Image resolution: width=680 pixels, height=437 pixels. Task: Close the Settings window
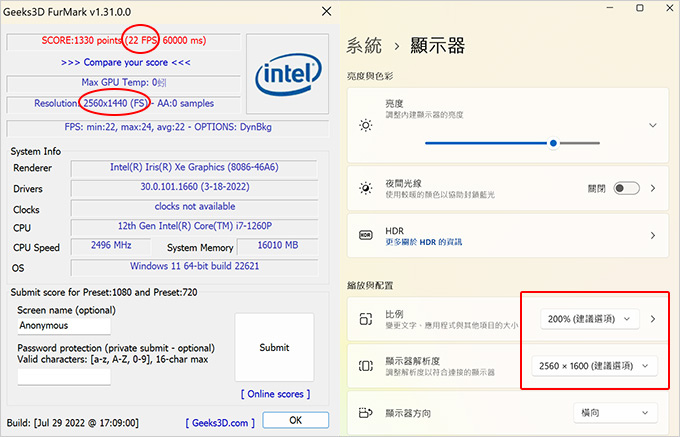tap(670, 8)
